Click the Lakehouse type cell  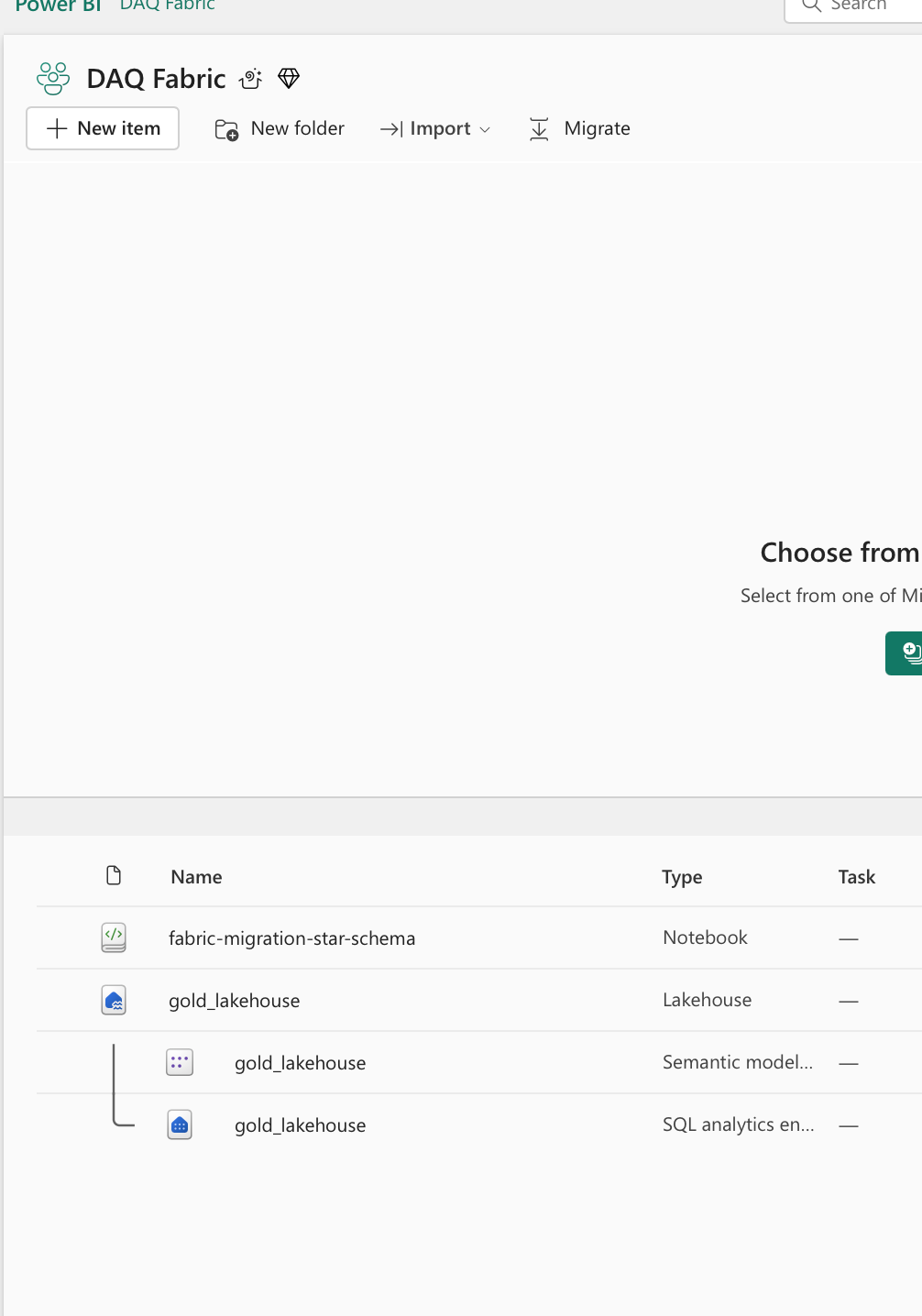click(x=707, y=1000)
